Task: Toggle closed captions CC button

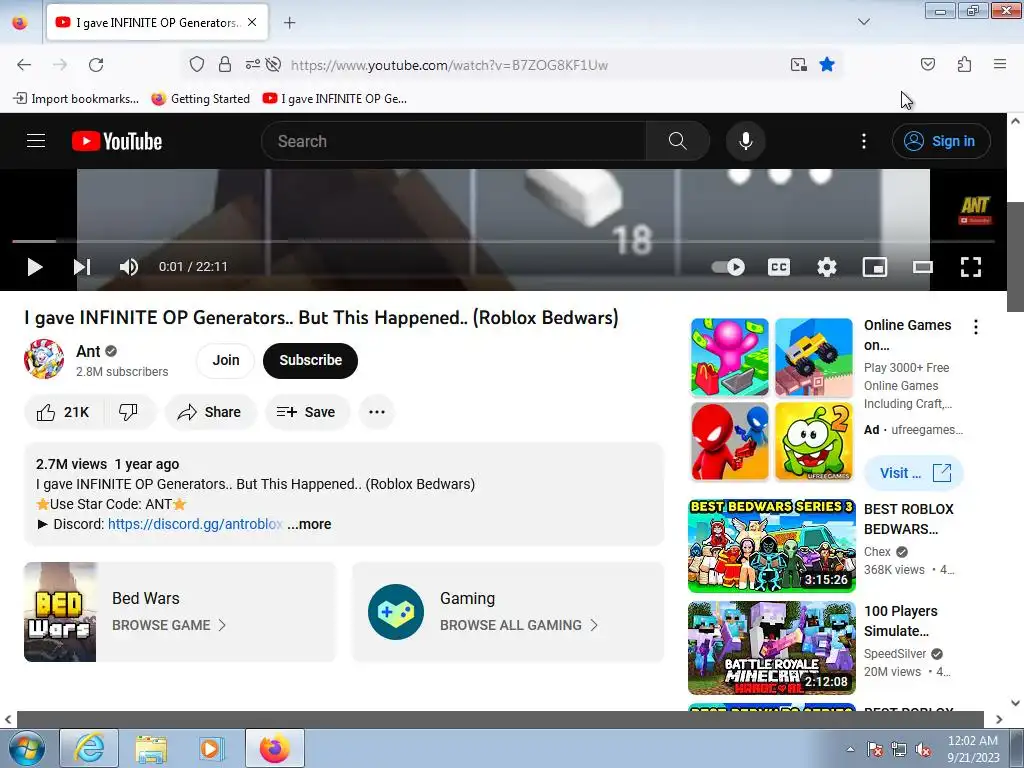Action: click(778, 266)
